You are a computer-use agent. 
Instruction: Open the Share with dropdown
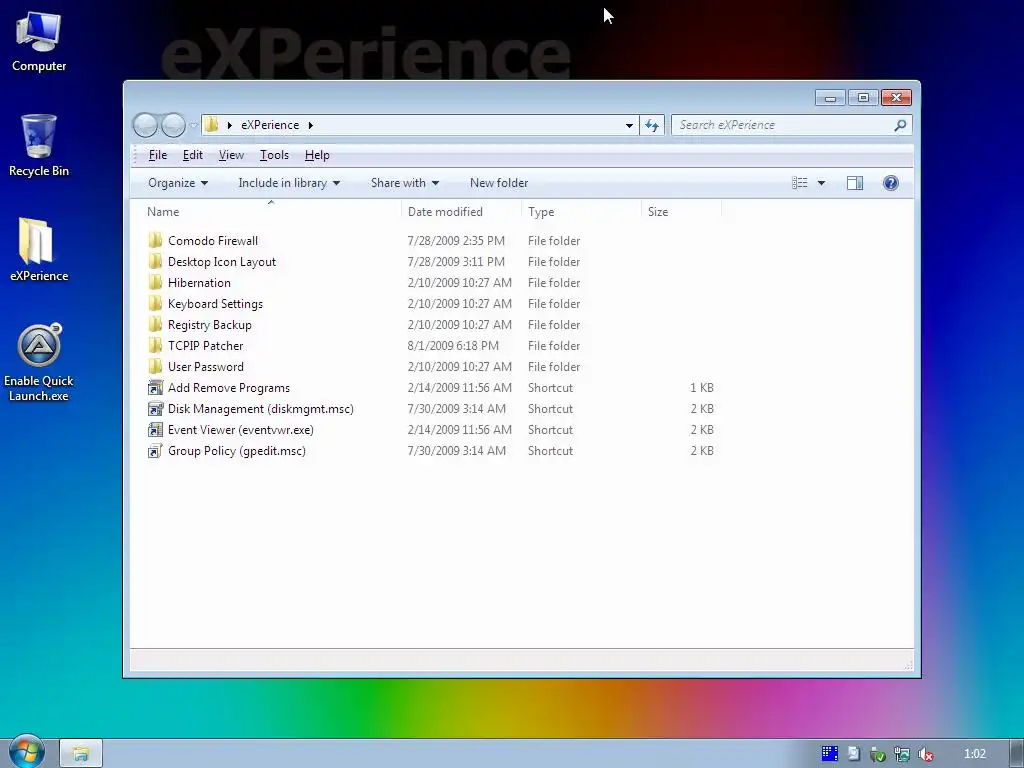point(404,183)
